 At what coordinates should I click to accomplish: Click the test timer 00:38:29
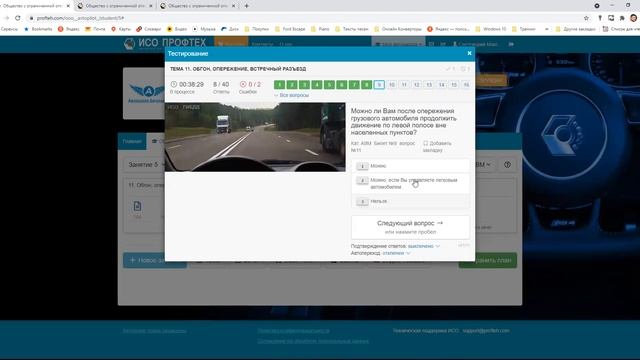click(x=187, y=84)
